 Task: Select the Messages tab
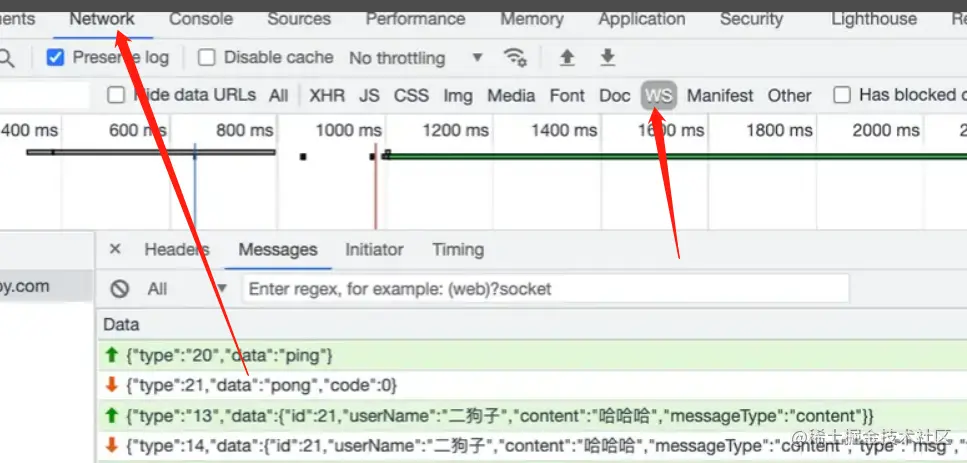point(278,250)
